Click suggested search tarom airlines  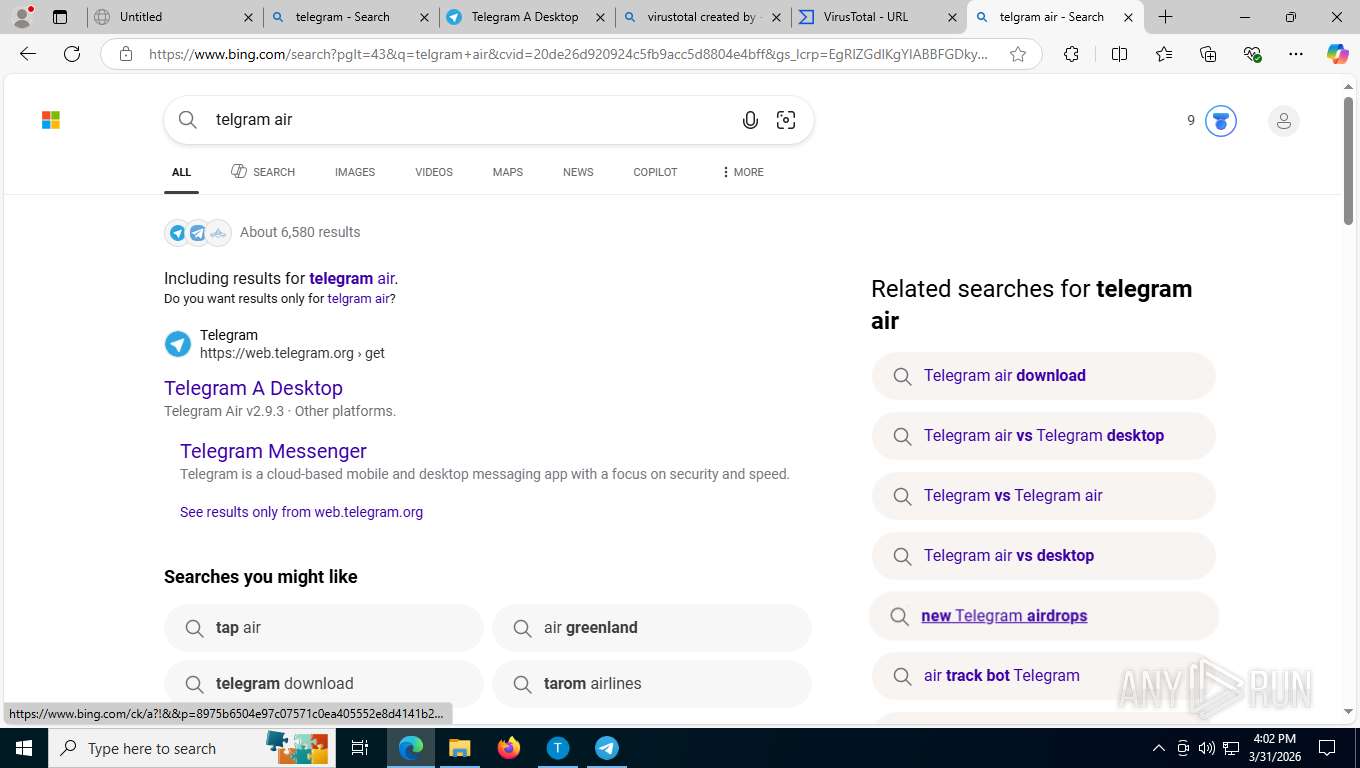[x=651, y=684]
